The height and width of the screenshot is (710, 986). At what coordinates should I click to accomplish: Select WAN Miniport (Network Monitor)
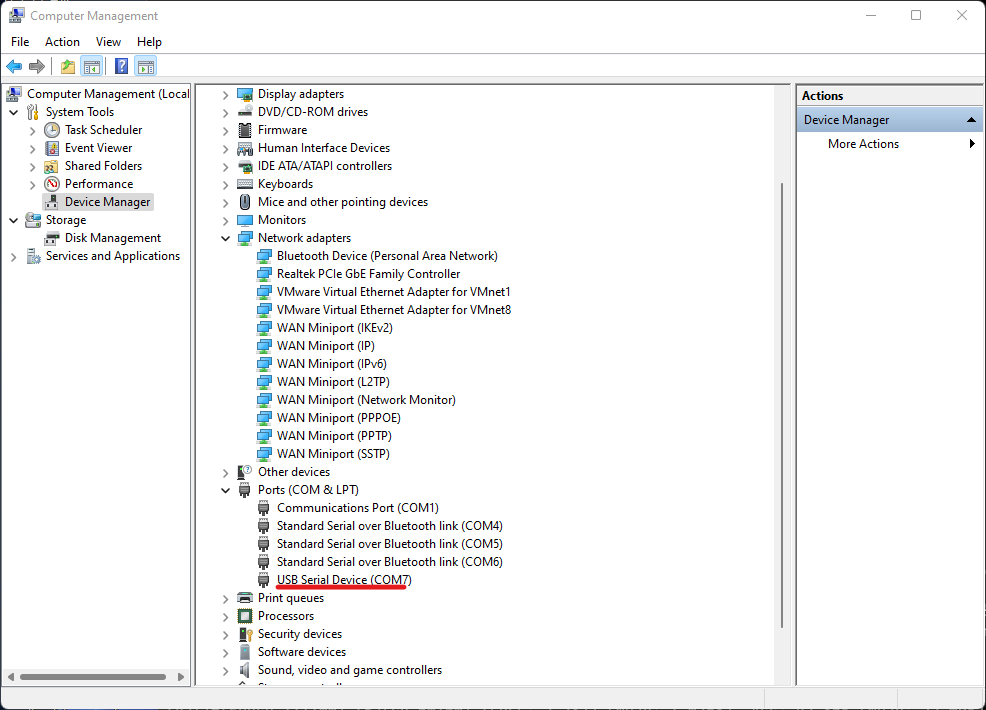point(367,400)
